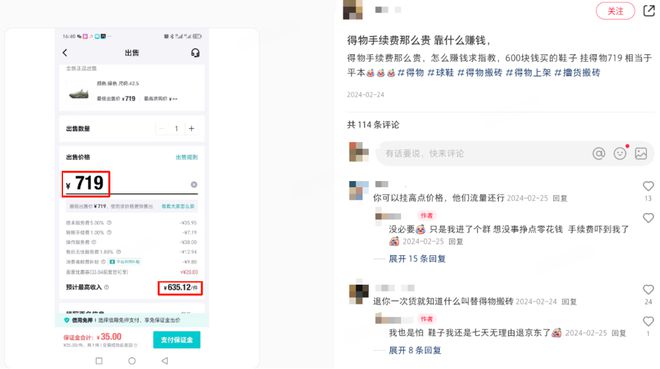Expand 展开 8 条回复 replies
This screenshot has width=660, height=369.
[415, 350]
